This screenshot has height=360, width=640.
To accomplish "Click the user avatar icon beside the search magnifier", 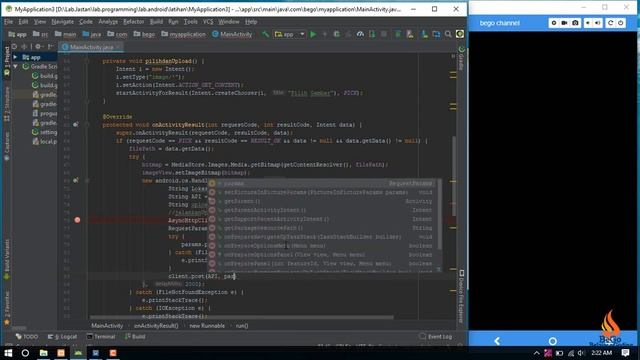I will pyautogui.click(x=460, y=34).
